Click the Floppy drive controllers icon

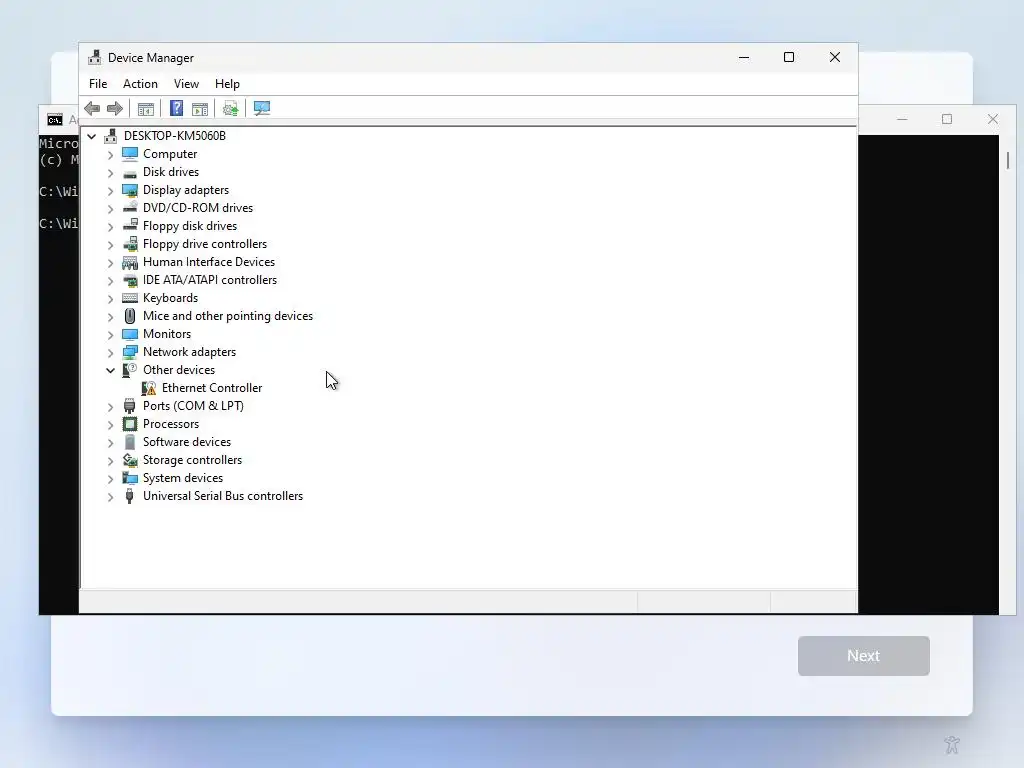(130, 244)
